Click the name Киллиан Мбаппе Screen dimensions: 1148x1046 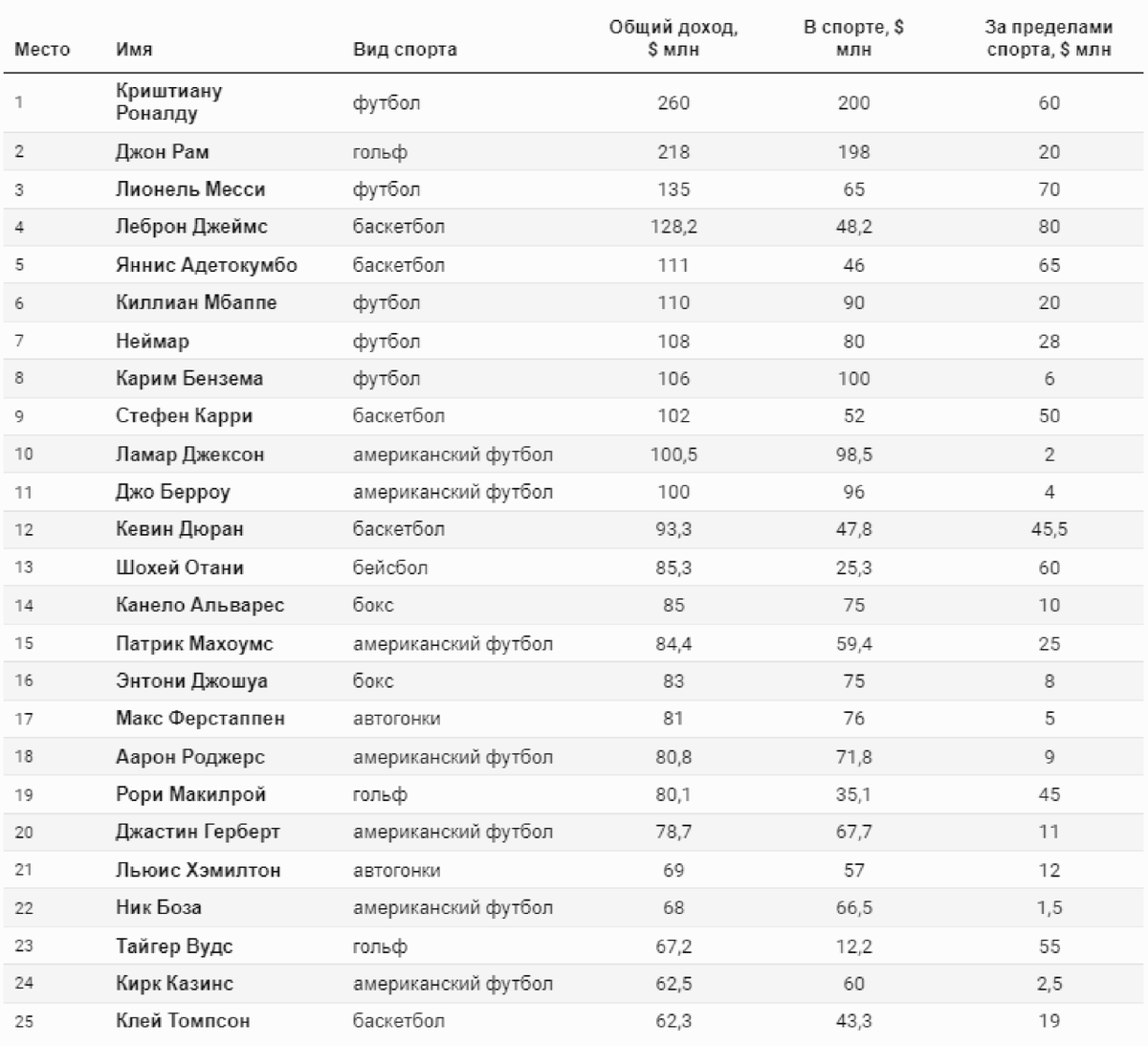click(x=196, y=302)
